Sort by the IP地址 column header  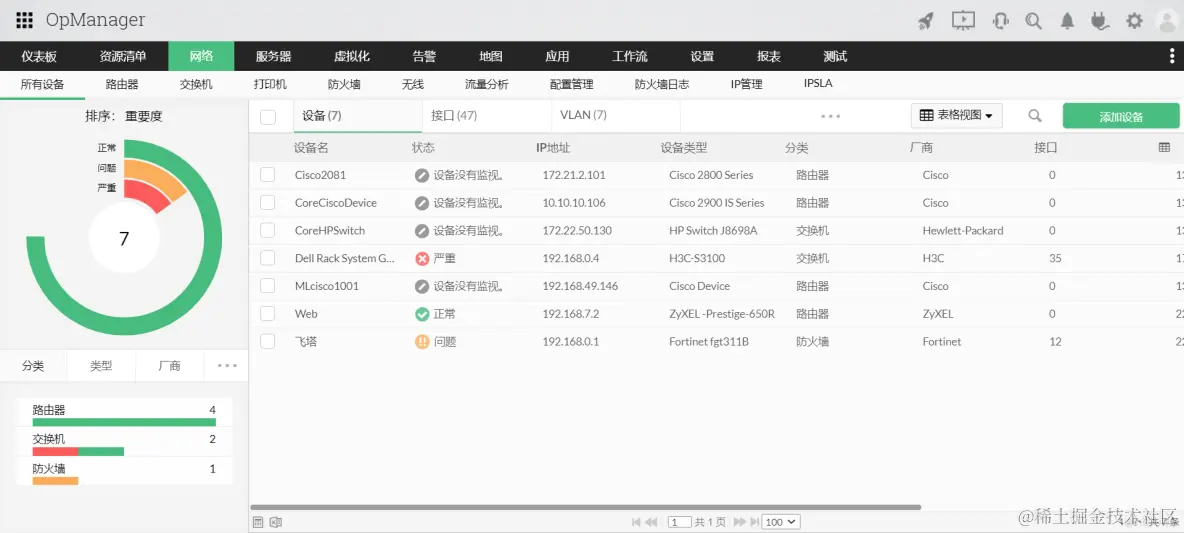click(x=553, y=148)
